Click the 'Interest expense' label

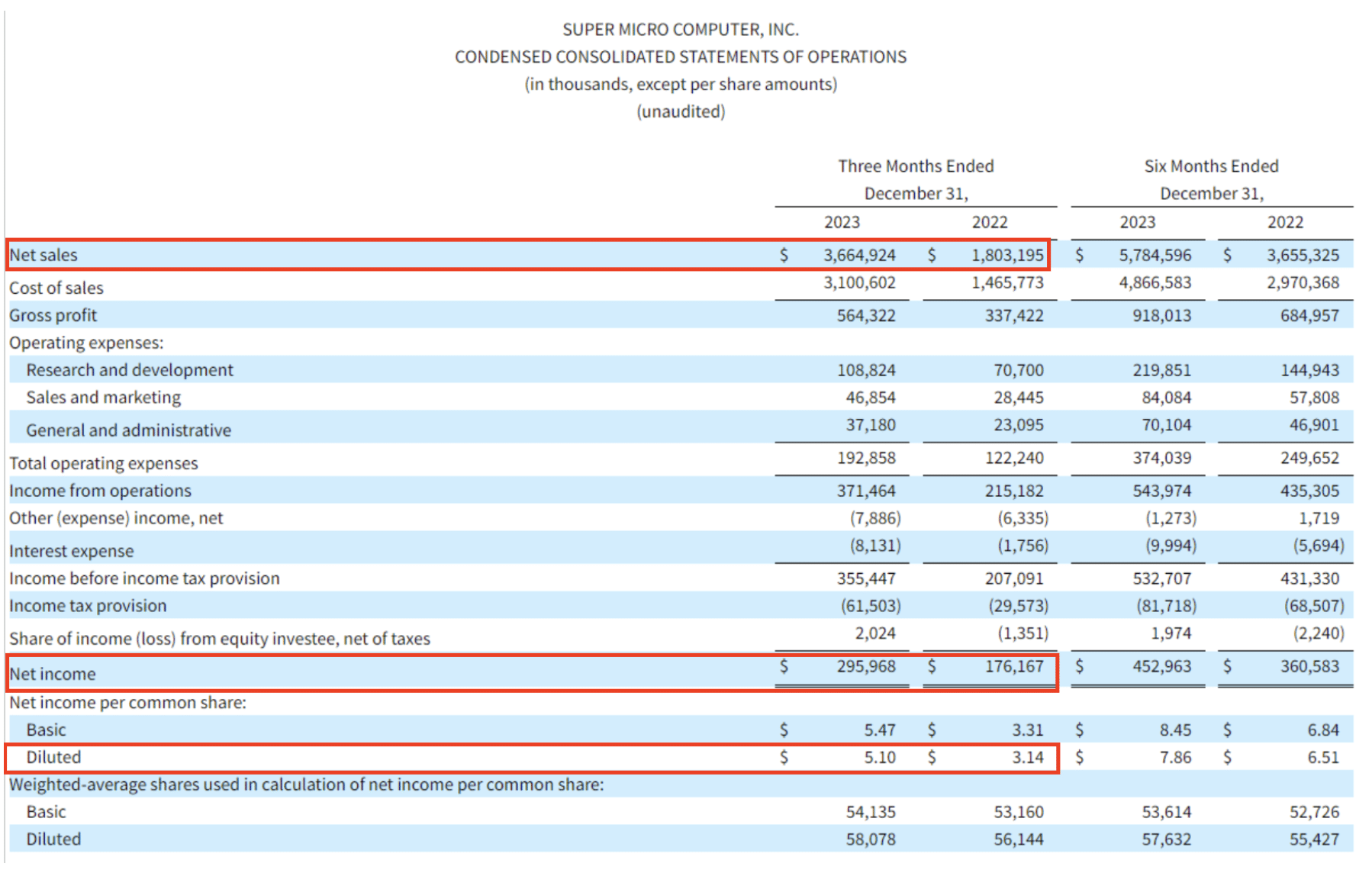pyautogui.click(x=71, y=551)
